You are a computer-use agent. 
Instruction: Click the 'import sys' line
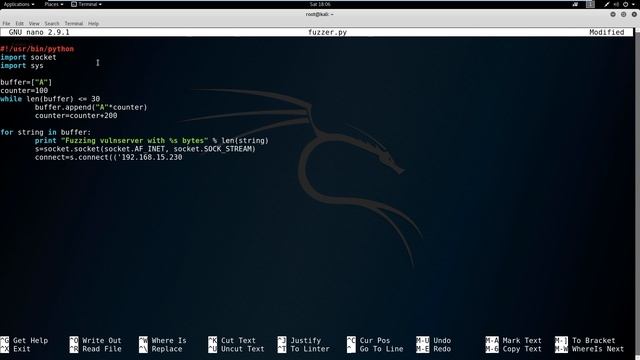[x=22, y=66]
